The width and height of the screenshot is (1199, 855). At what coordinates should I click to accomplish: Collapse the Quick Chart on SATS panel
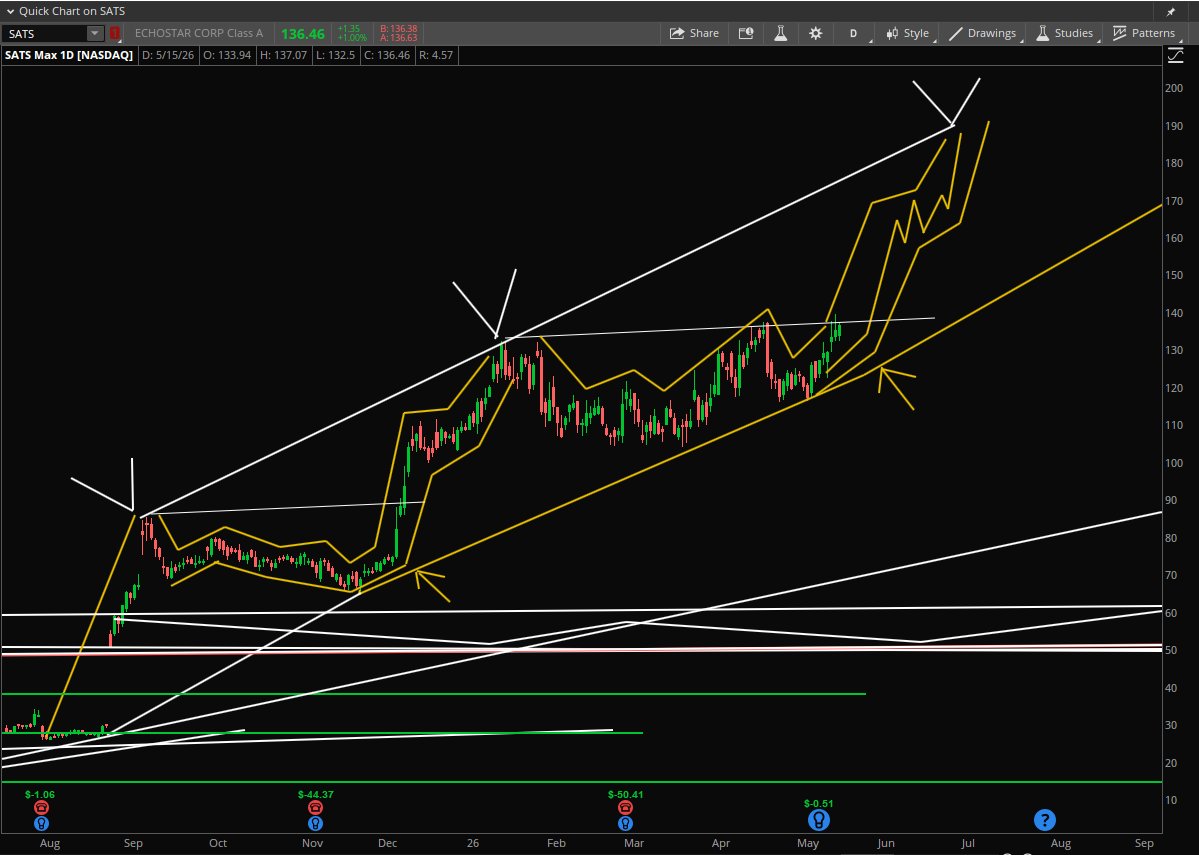(x=10, y=11)
